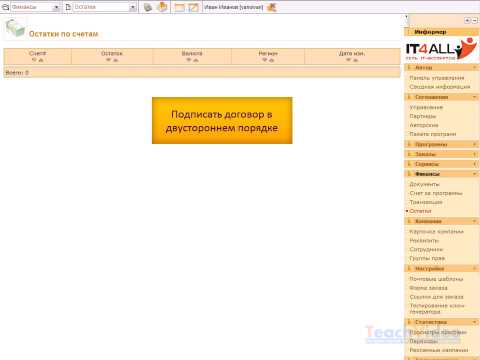Open the Карточка компании link
The width and height of the screenshot is (480, 360).
coord(436,232)
